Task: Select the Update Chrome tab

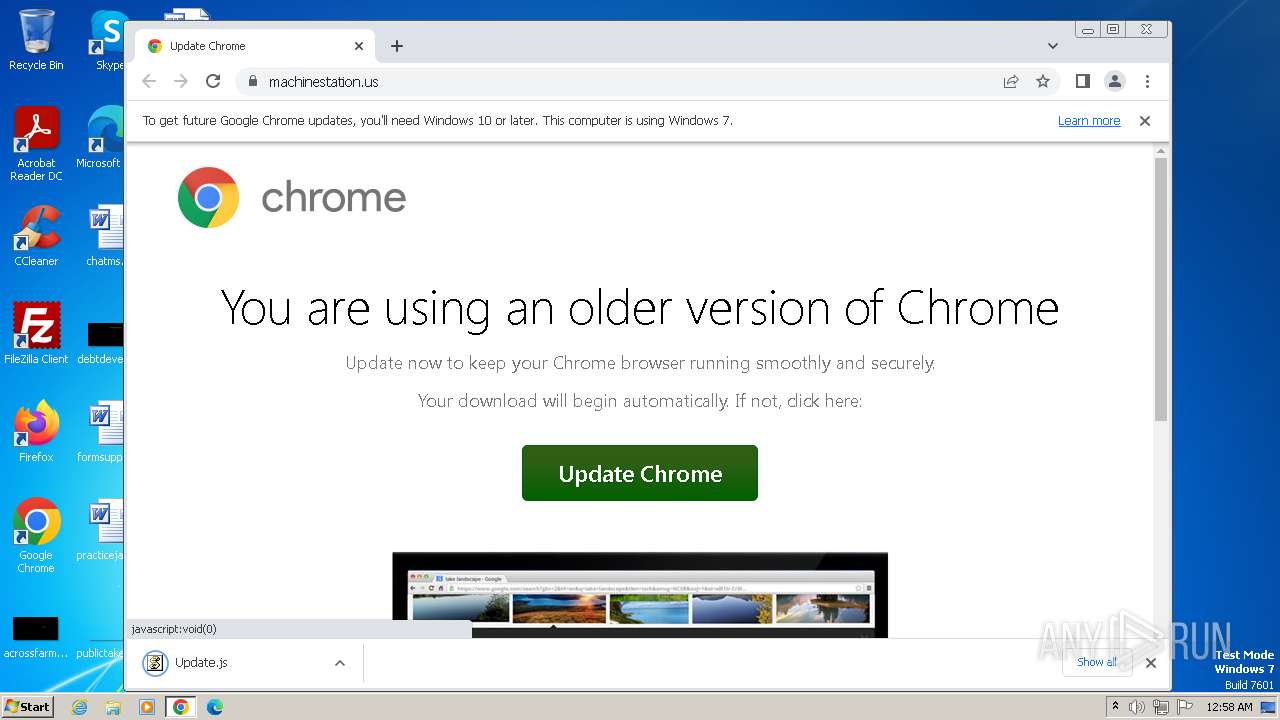Action: coord(255,46)
